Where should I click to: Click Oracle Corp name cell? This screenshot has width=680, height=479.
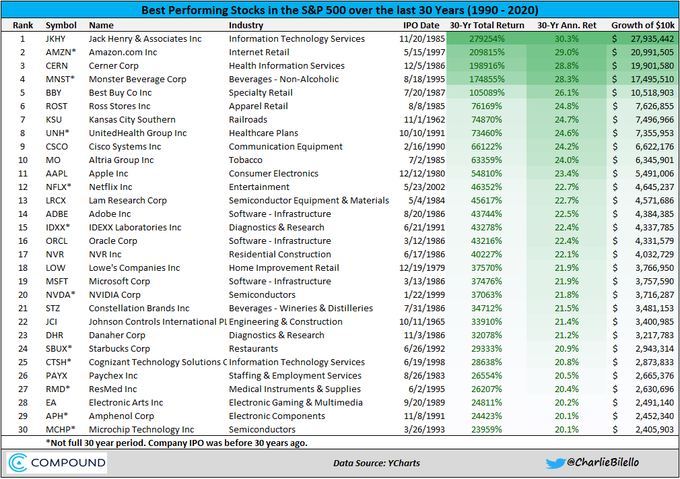pos(113,240)
